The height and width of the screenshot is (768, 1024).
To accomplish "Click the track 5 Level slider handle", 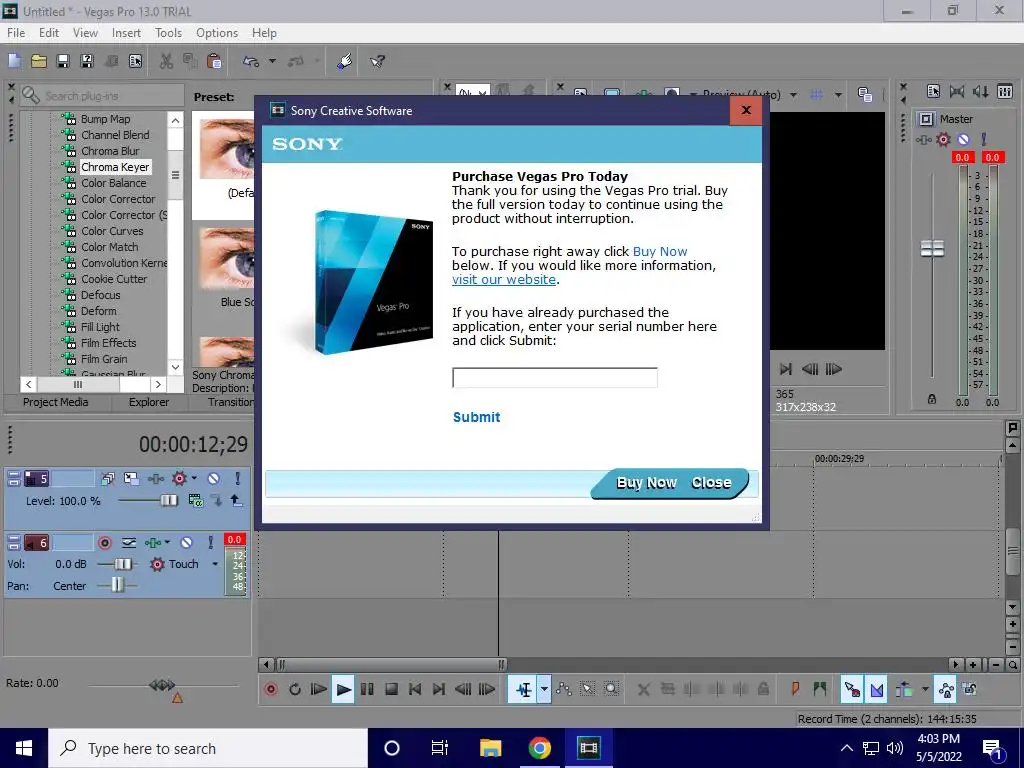I will (x=168, y=500).
